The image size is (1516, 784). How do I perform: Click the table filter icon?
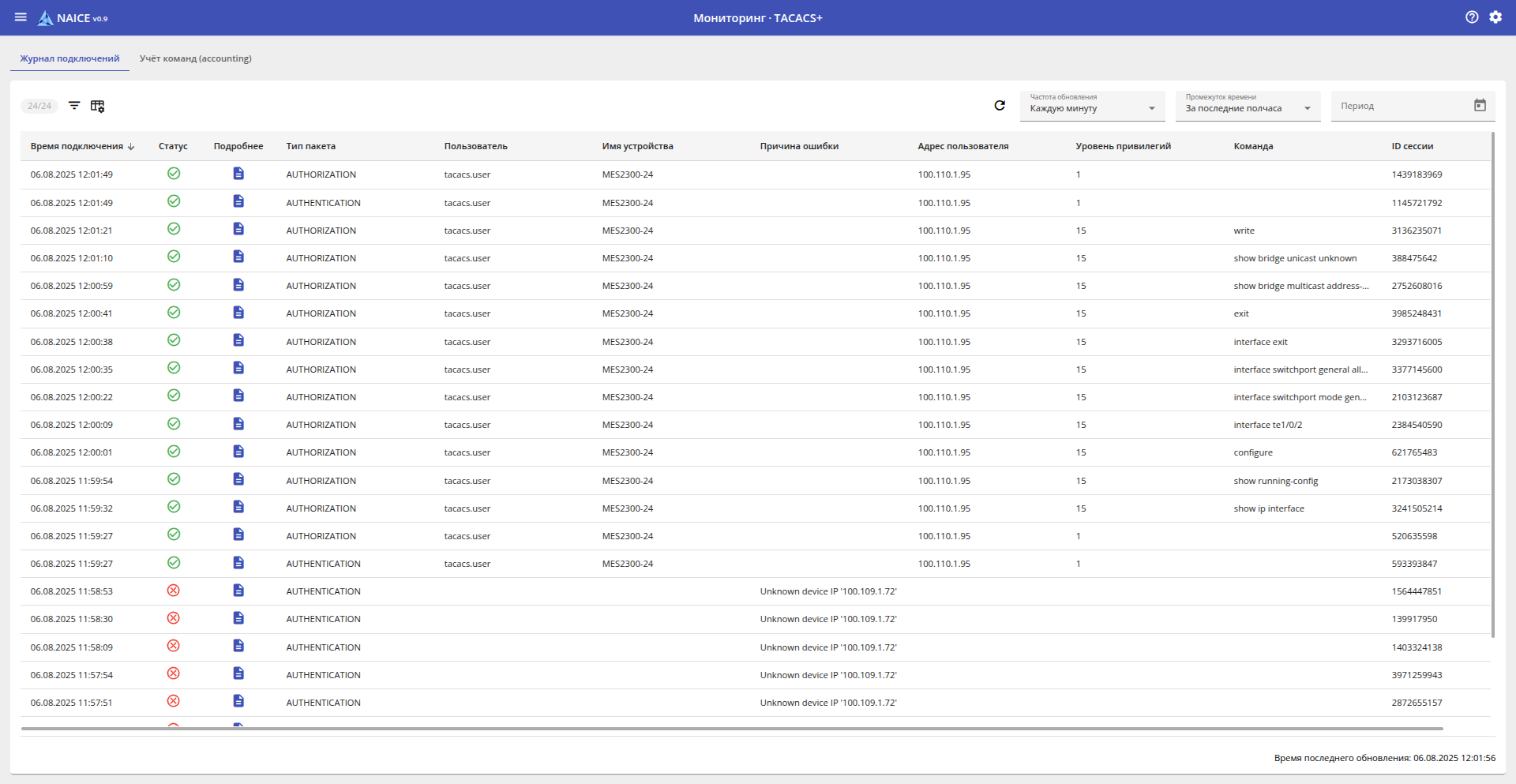[74, 106]
